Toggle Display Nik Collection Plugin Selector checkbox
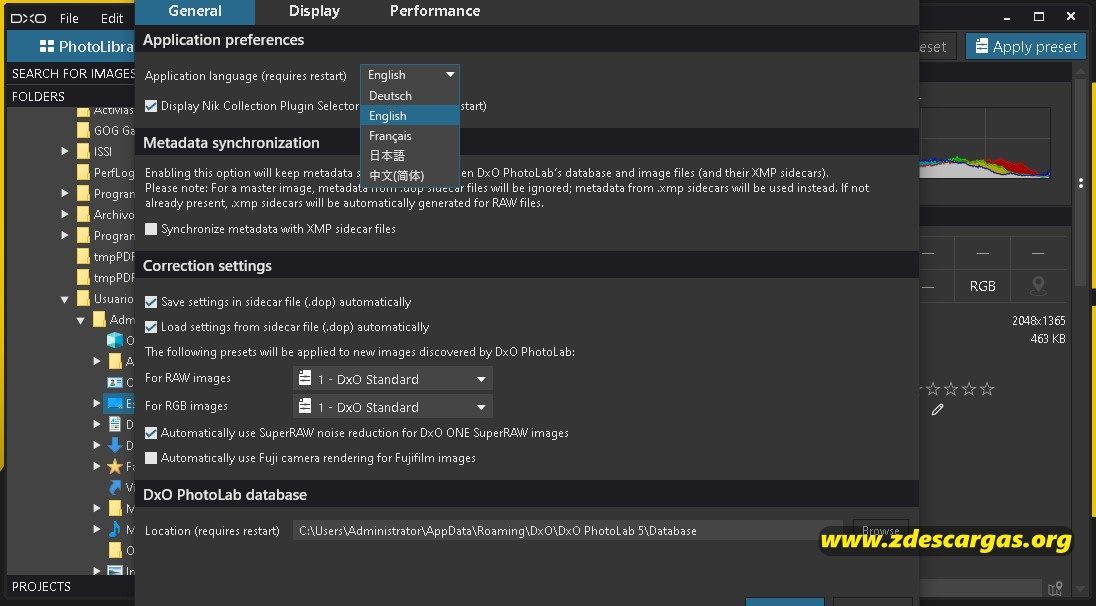This screenshot has width=1096, height=606. (151, 106)
